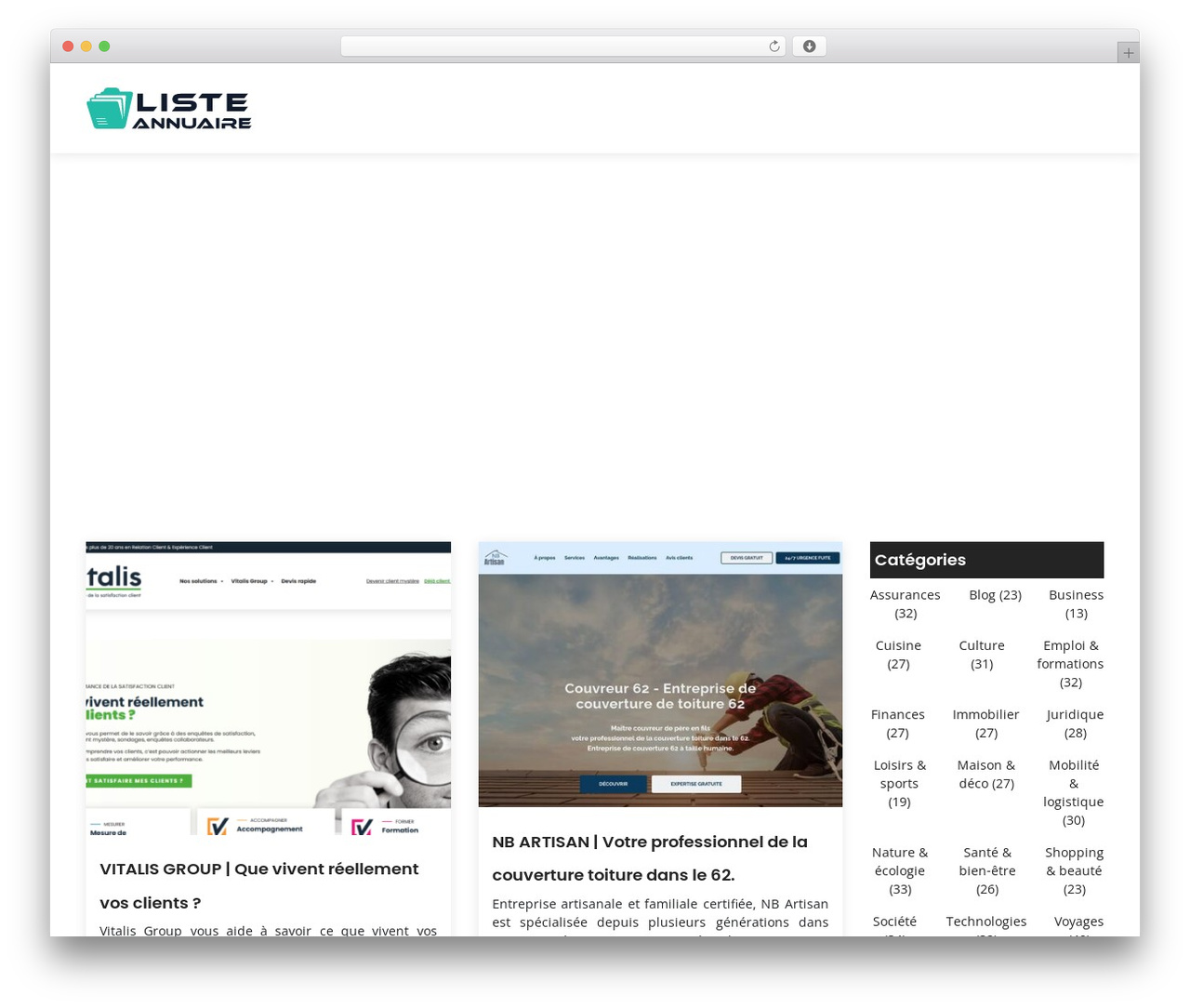The image size is (1190, 1008).
Task: Open a new tab with plus button
Action: coord(1128,53)
